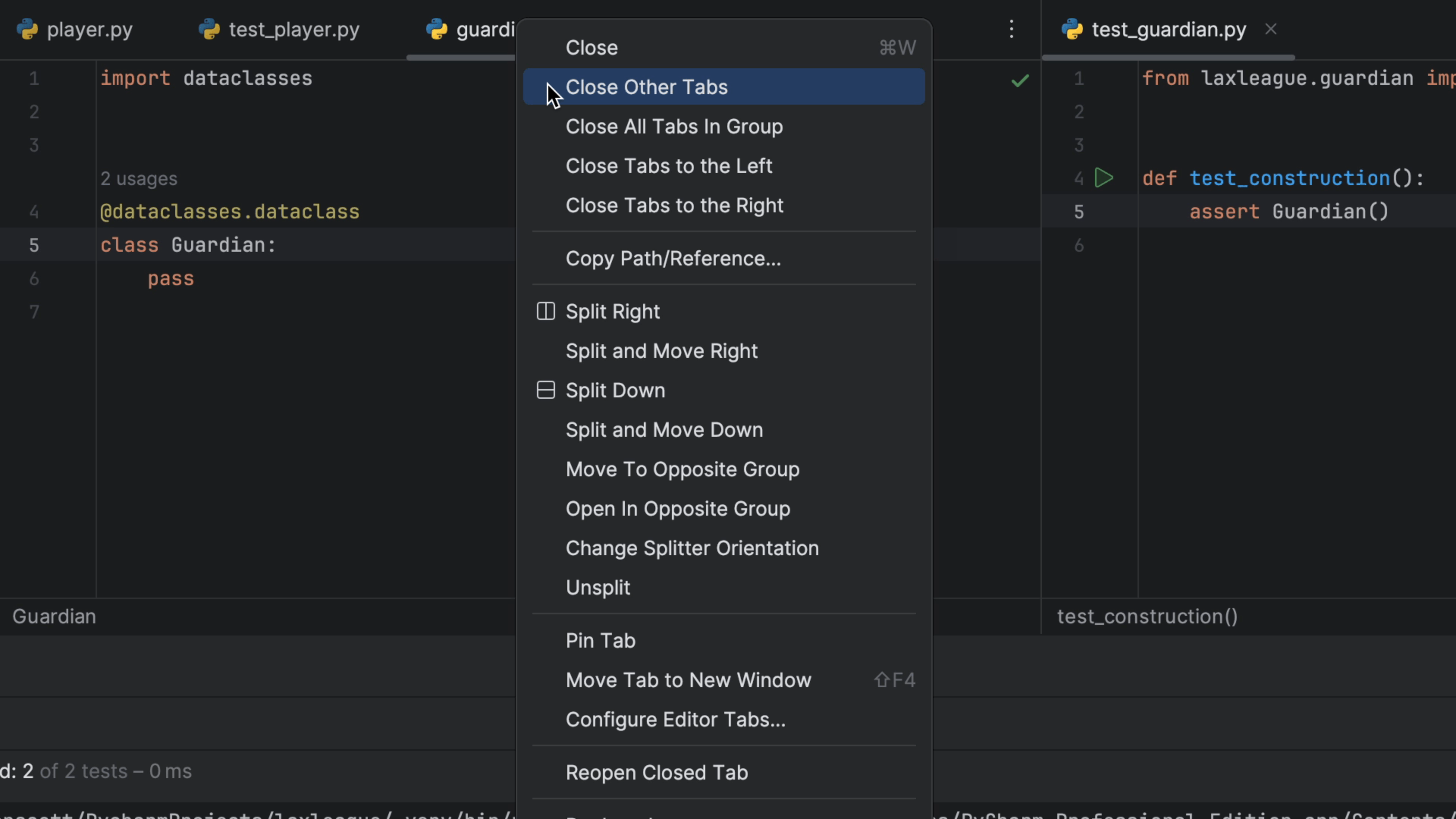The width and height of the screenshot is (1456, 819).
Task: Click the guardian tab Python icon
Action: (x=436, y=30)
